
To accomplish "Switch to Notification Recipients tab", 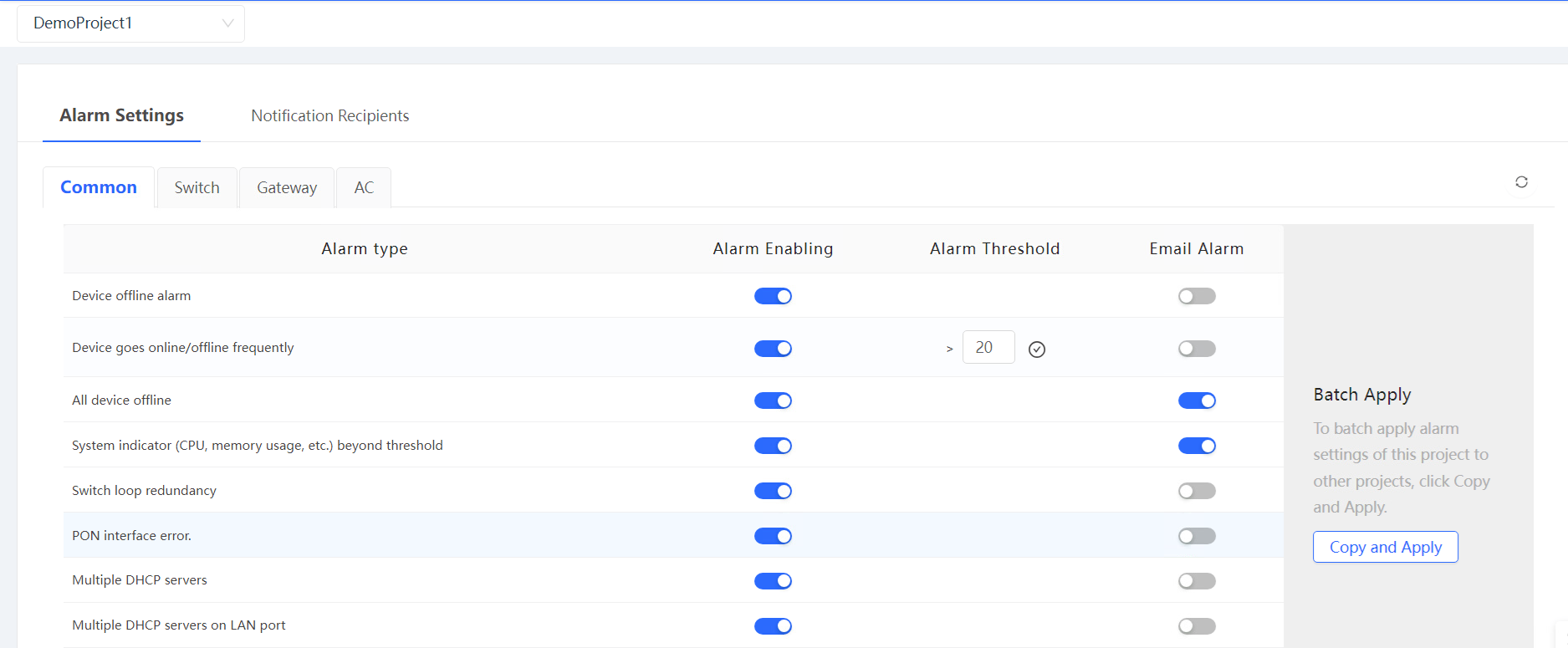I will coord(329,116).
